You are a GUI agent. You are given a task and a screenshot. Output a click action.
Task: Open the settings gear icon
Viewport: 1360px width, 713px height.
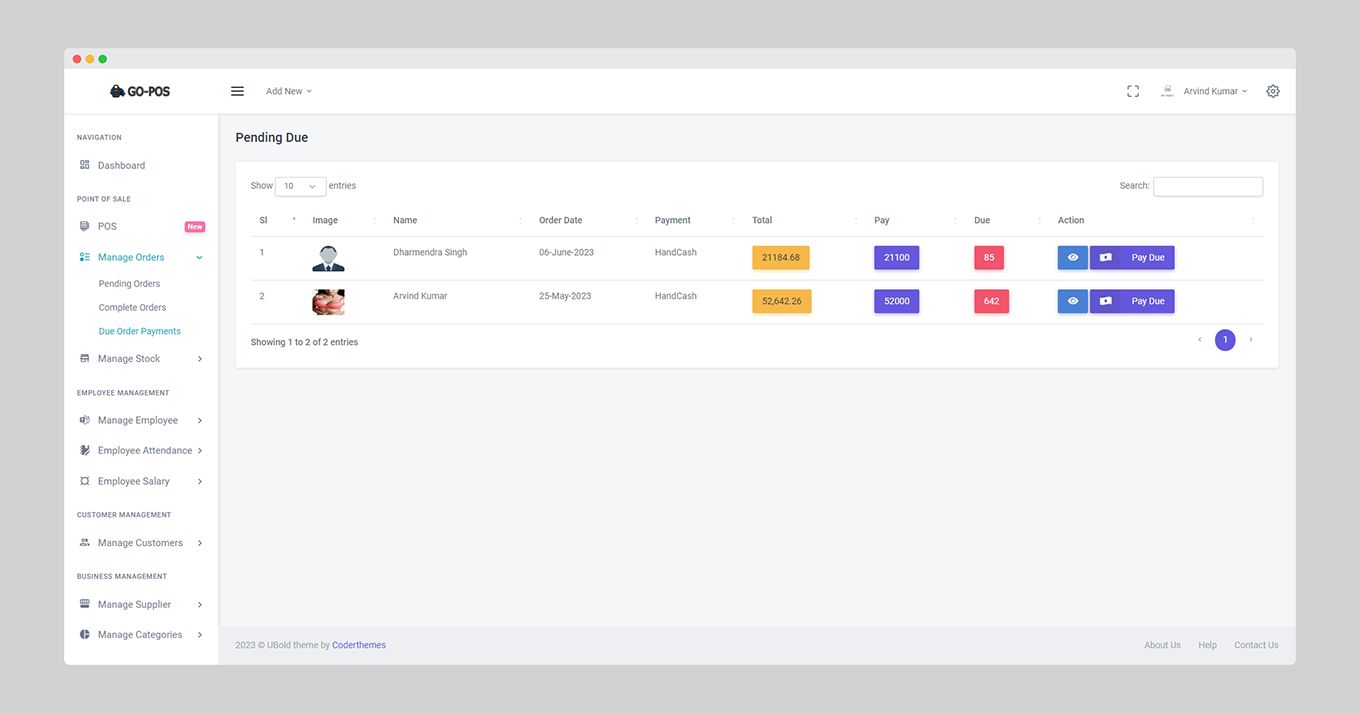tap(1273, 91)
